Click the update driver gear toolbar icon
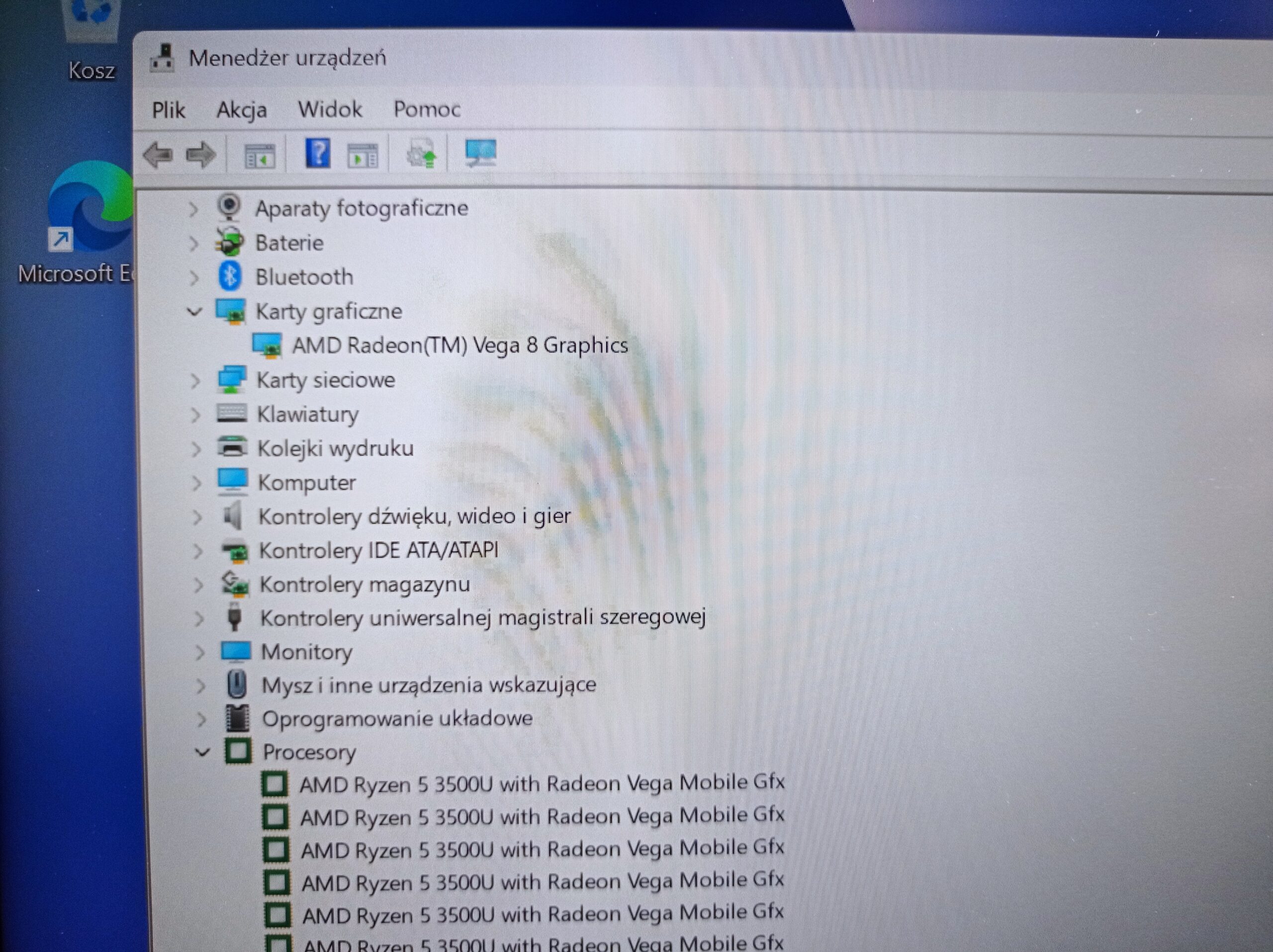This screenshot has width=1273, height=952. (x=421, y=154)
